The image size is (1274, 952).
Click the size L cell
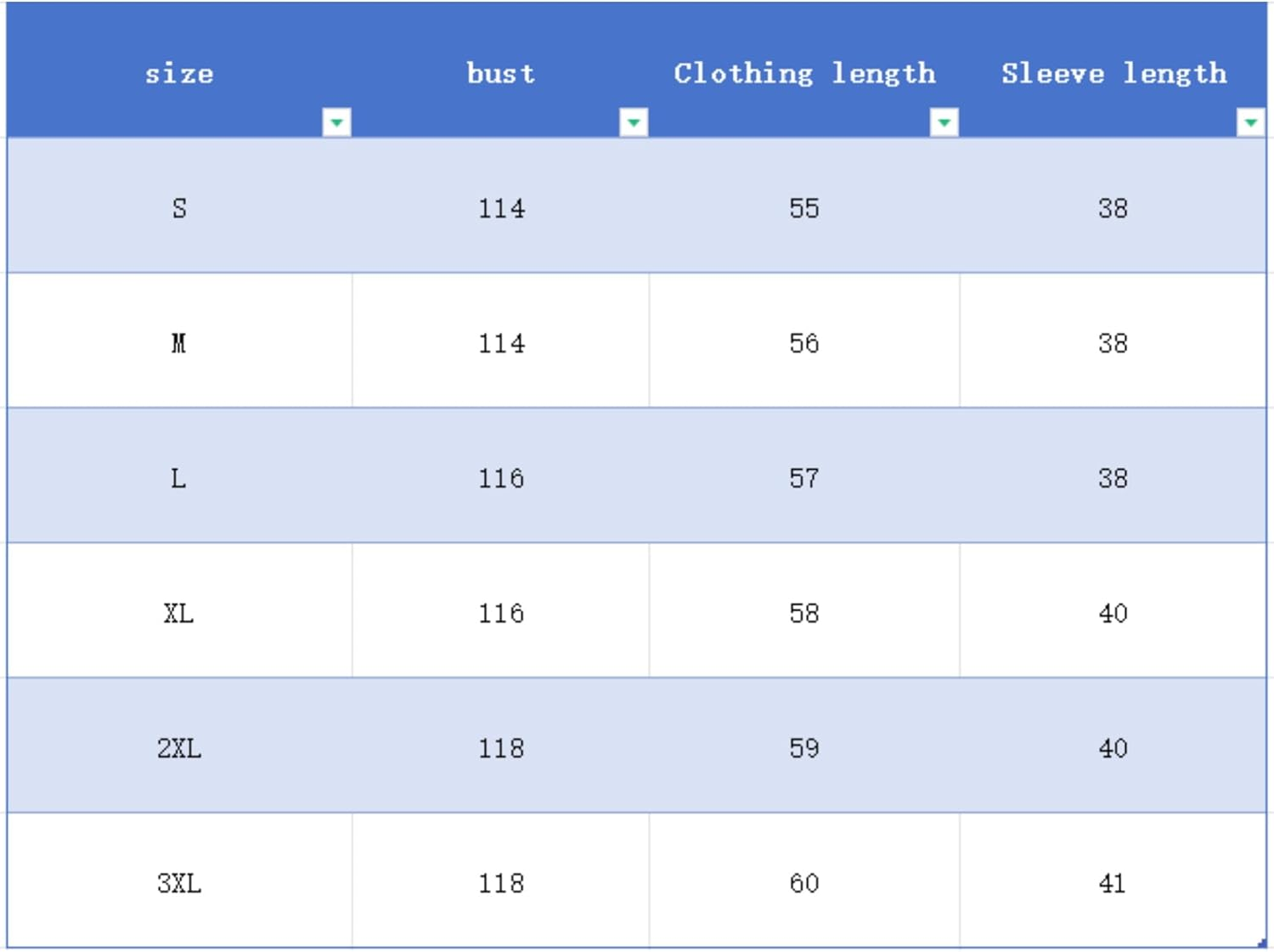[178, 478]
